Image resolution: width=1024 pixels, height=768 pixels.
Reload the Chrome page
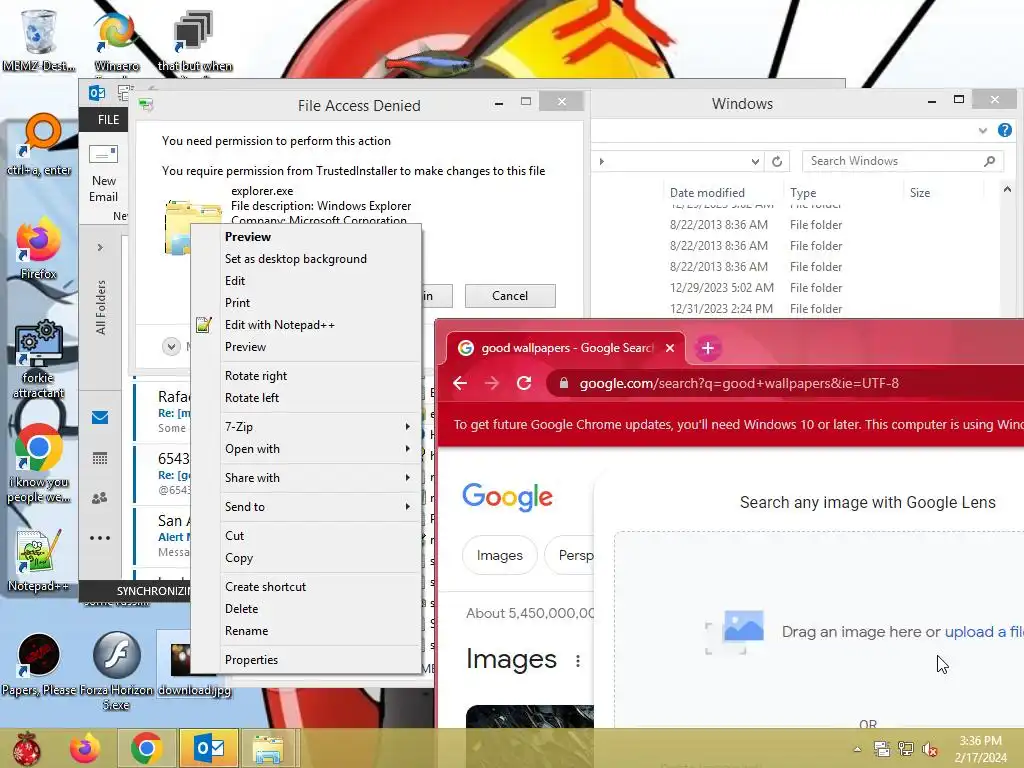524,383
